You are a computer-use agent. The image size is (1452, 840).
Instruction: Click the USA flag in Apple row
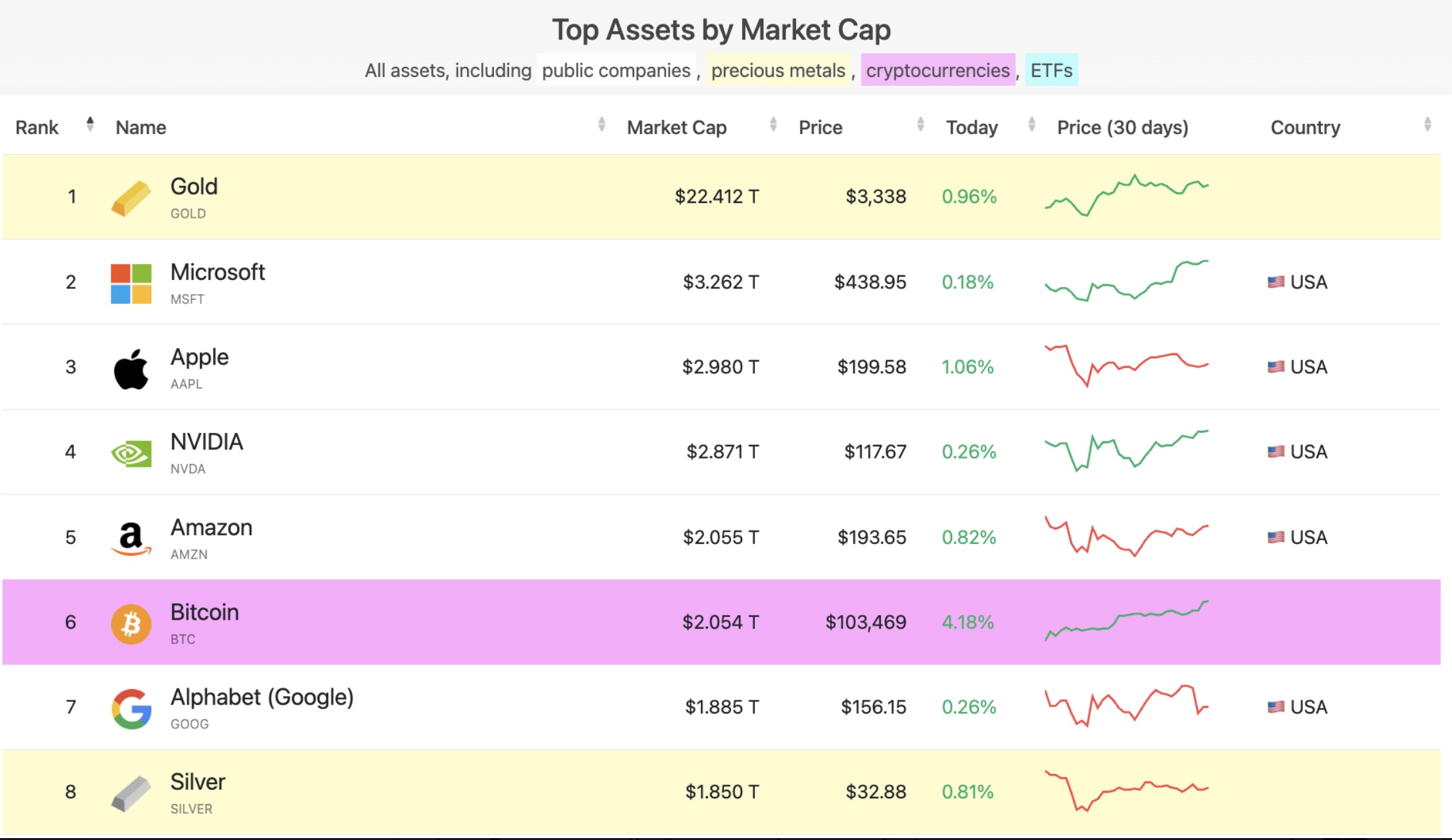pyautogui.click(x=1276, y=367)
